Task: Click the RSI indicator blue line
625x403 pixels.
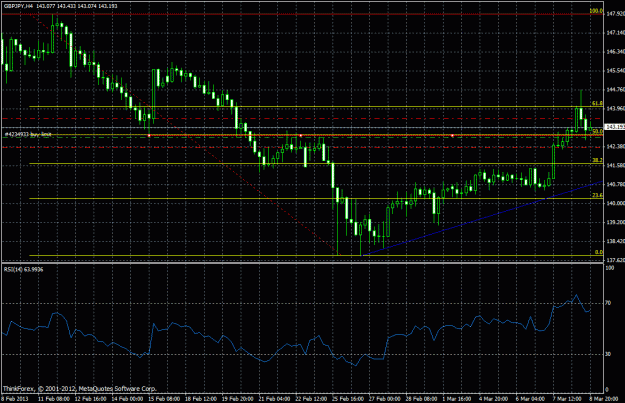Action: pyautogui.click(x=296, y=330)
